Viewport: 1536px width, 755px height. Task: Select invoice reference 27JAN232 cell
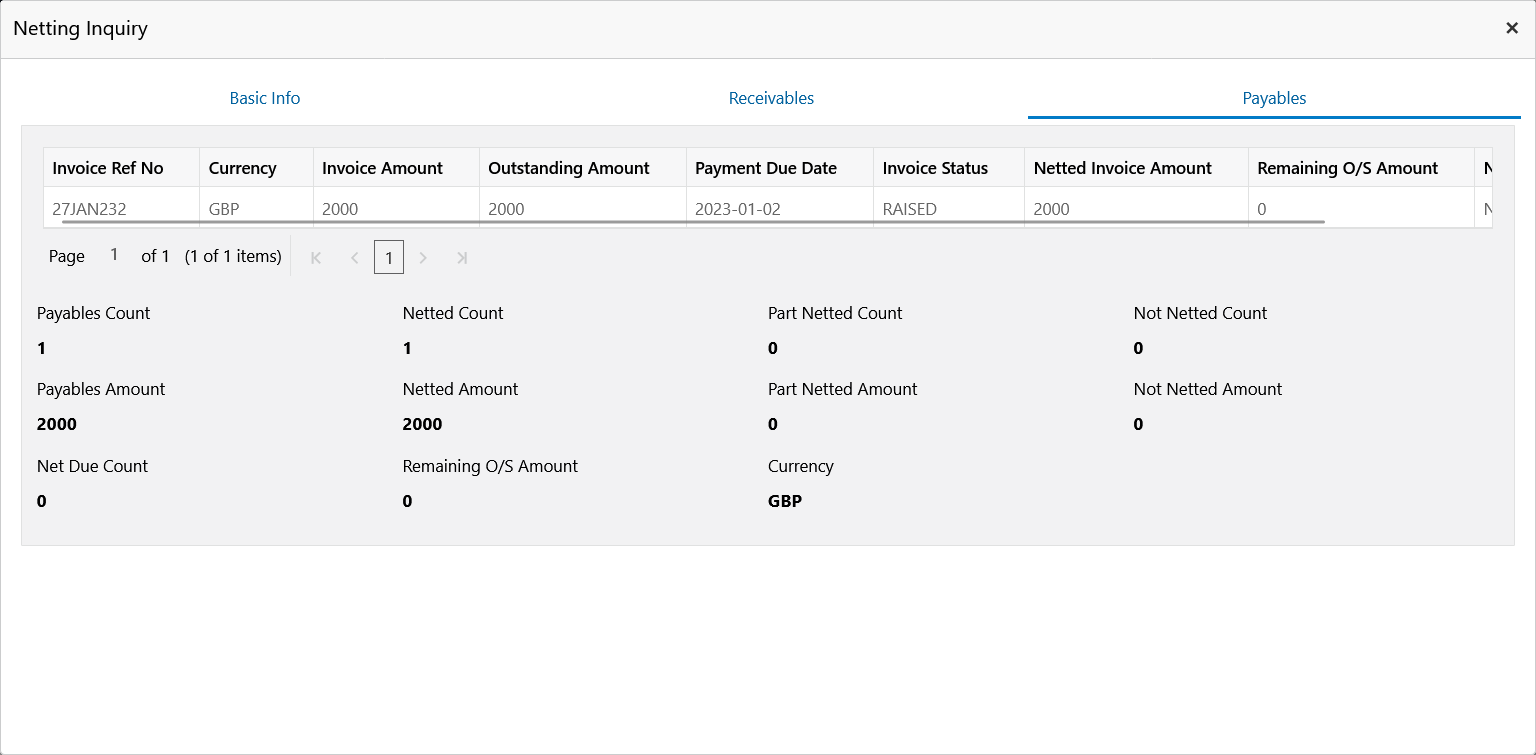[122, 208]
